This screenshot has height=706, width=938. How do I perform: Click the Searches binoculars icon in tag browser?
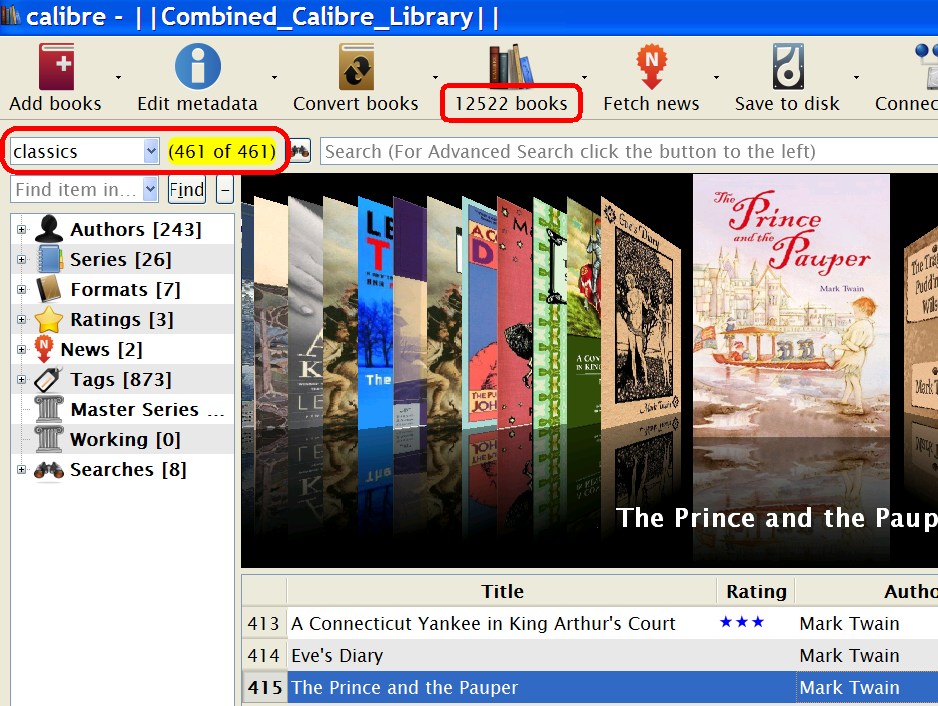48,470
